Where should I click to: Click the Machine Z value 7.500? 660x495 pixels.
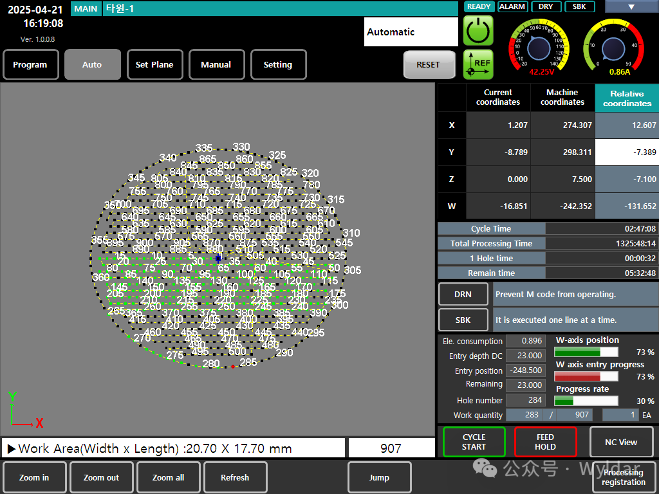coord(562,179)
